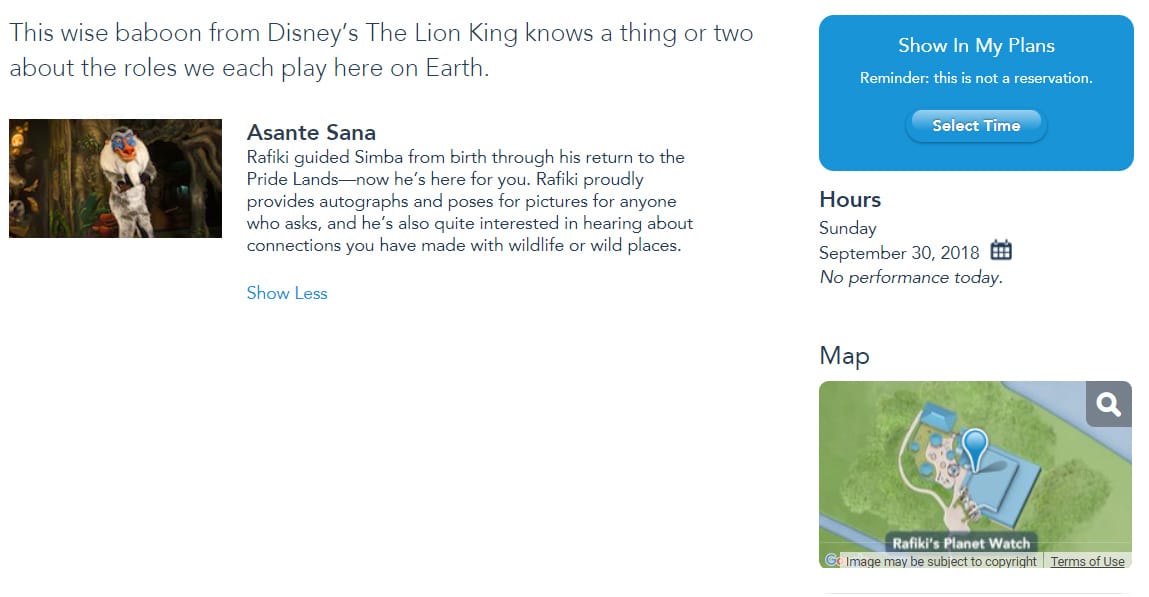Click the September 30, 2018 date text

[x=898, y=253]
